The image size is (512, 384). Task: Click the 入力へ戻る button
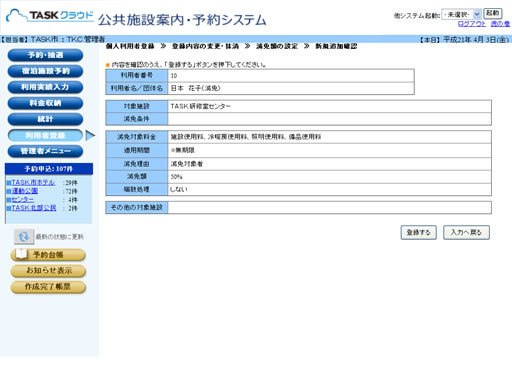(x=466, y=232)
